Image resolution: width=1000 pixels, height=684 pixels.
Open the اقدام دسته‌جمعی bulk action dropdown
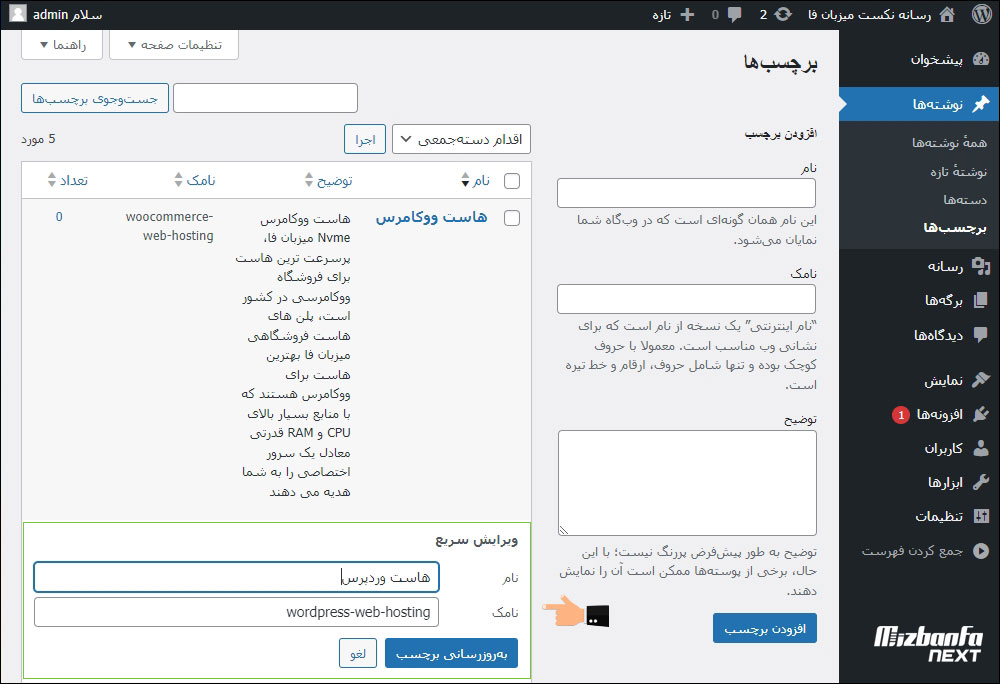(461, 139)
